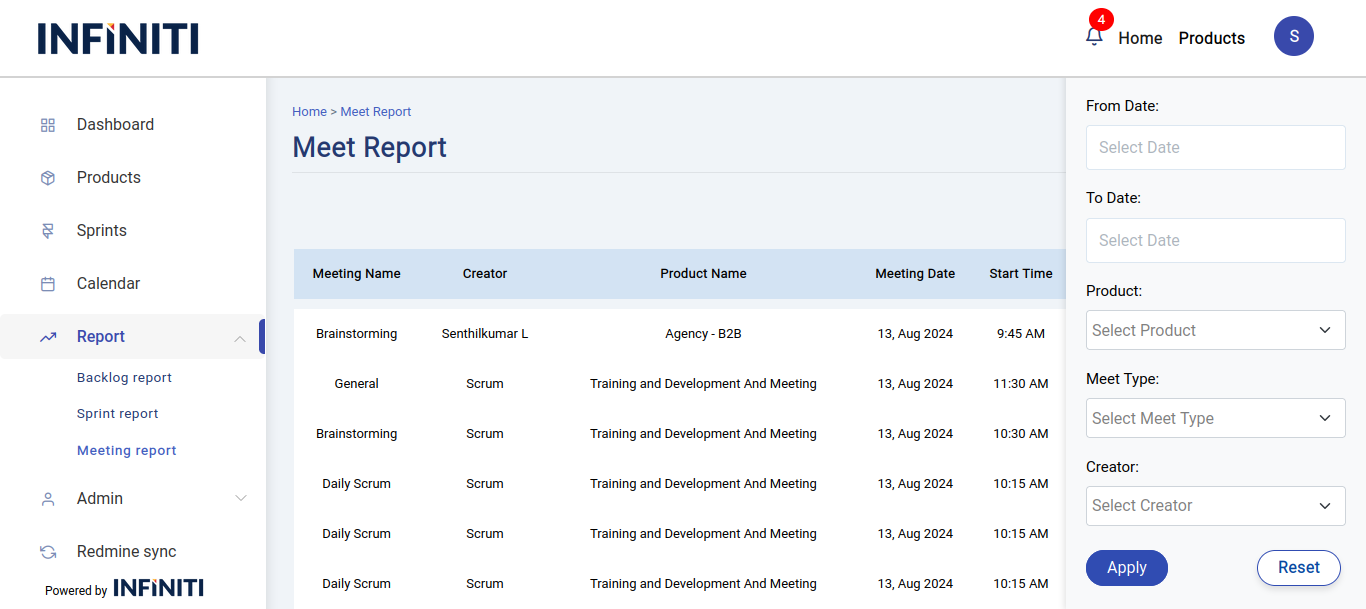Go to Home via breadcrumb link
This screenshot has height=609, width=1366.
[x=309, y=112]
